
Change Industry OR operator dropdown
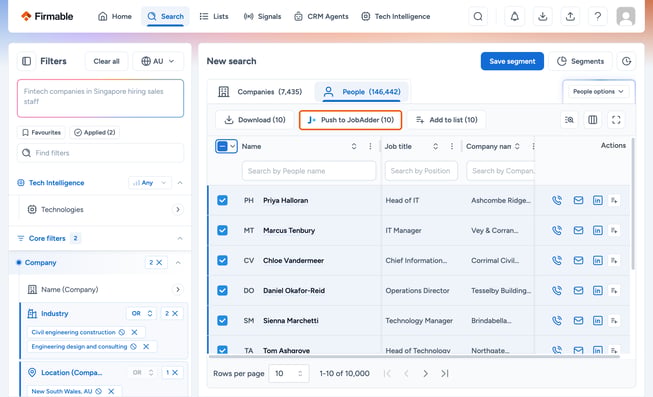[142, 314]
